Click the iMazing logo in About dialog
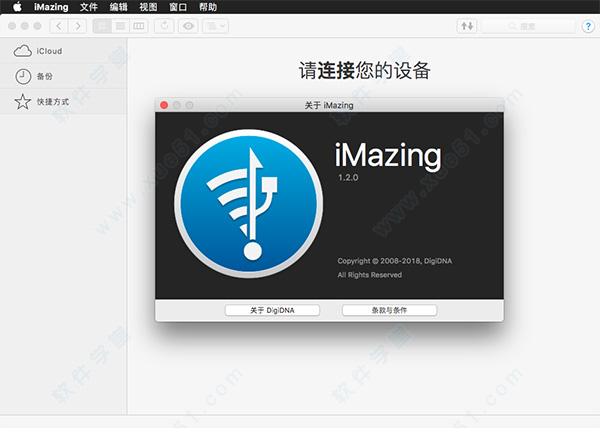This screenshot has height=428, width=600. [248, 203]
